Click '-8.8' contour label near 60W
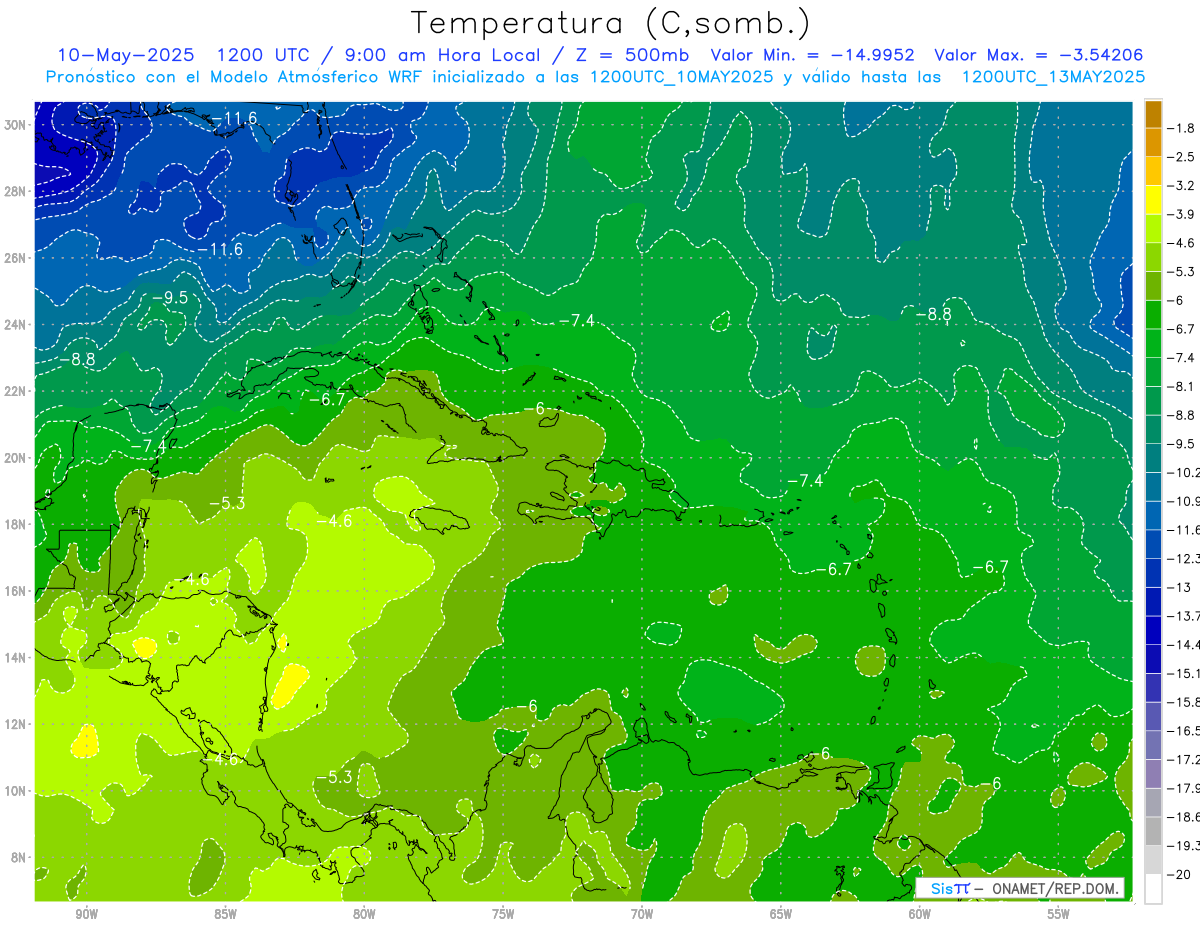 933,314
